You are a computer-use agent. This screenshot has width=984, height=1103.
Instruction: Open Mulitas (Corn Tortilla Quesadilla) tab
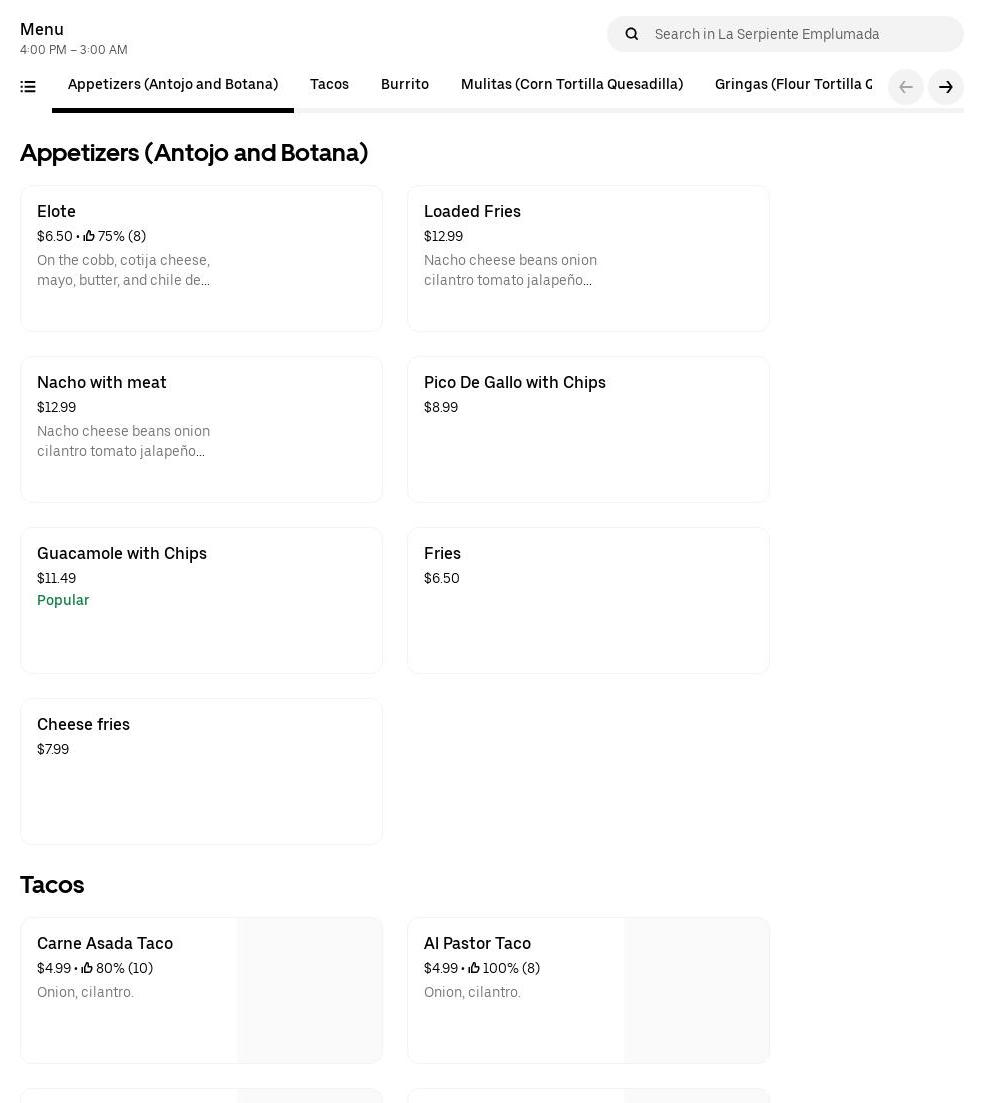[x=571, y=85]
